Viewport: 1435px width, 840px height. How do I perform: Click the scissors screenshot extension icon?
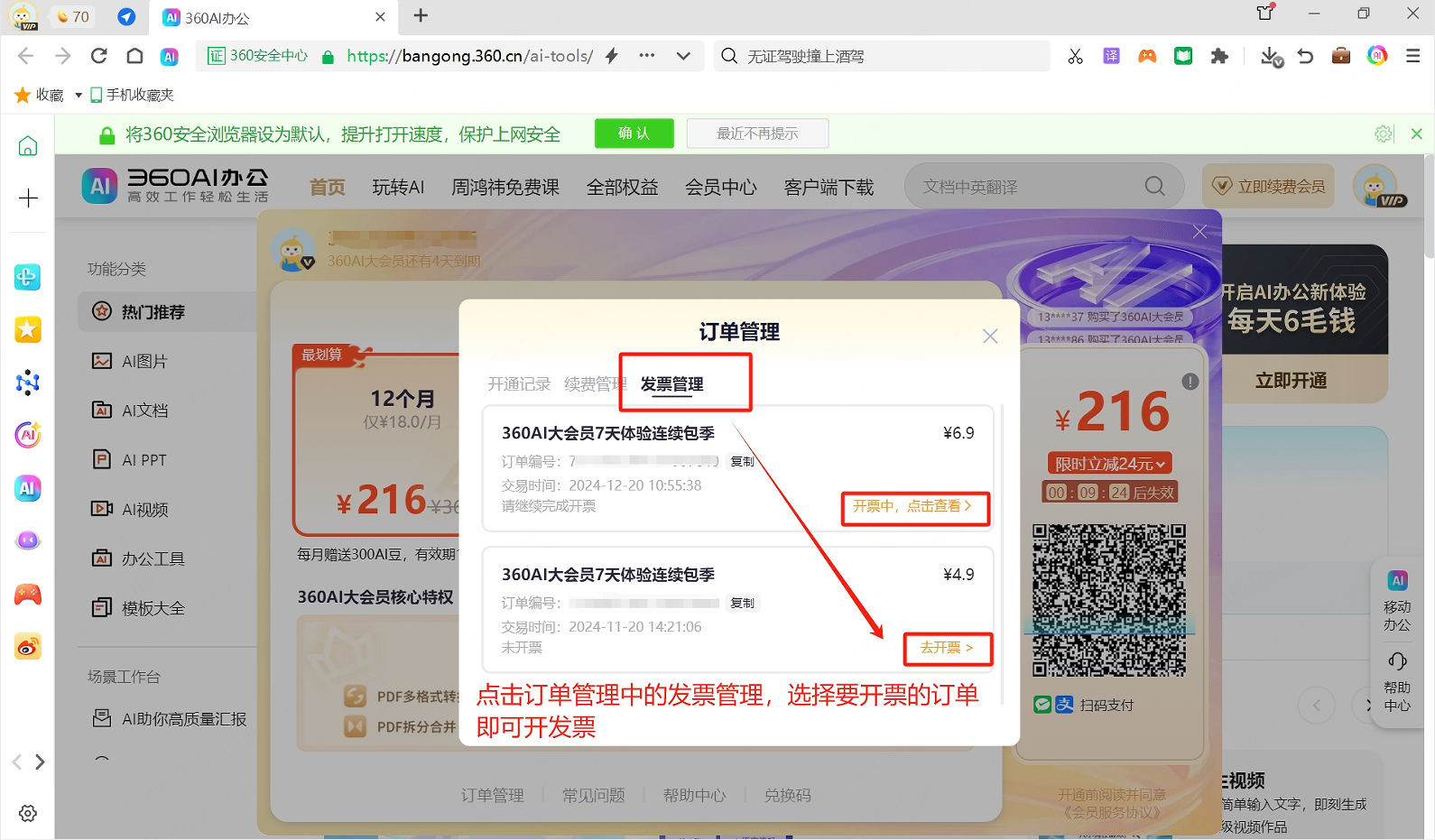[x=1075, y=56]
